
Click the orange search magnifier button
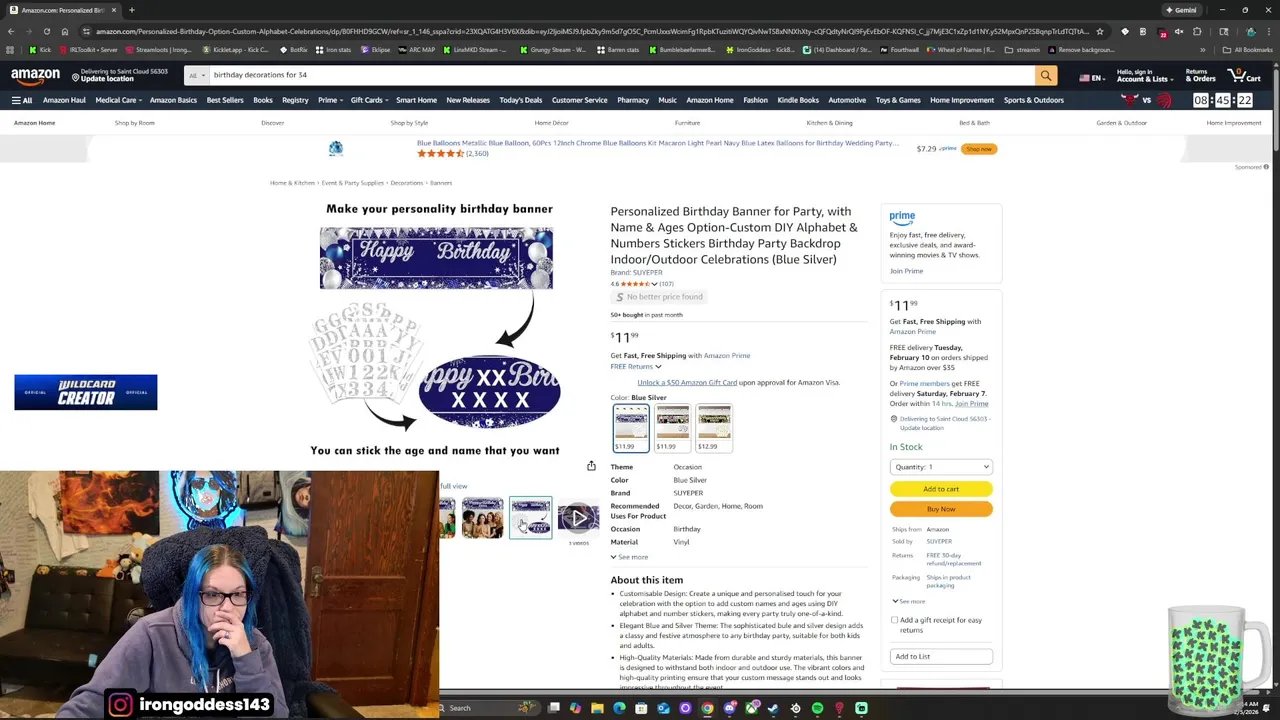point(1046,75)
